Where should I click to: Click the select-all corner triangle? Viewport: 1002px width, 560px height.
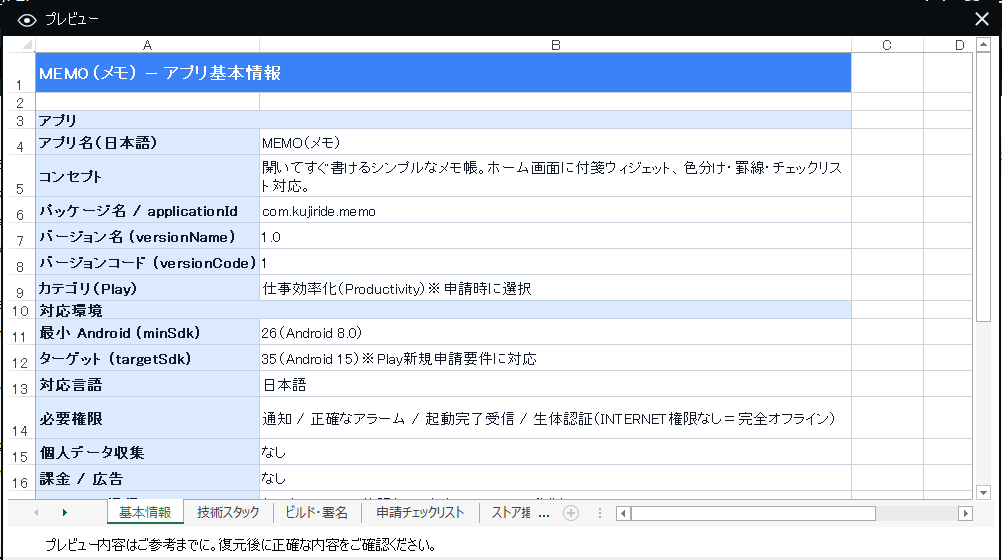pos(26,45)
